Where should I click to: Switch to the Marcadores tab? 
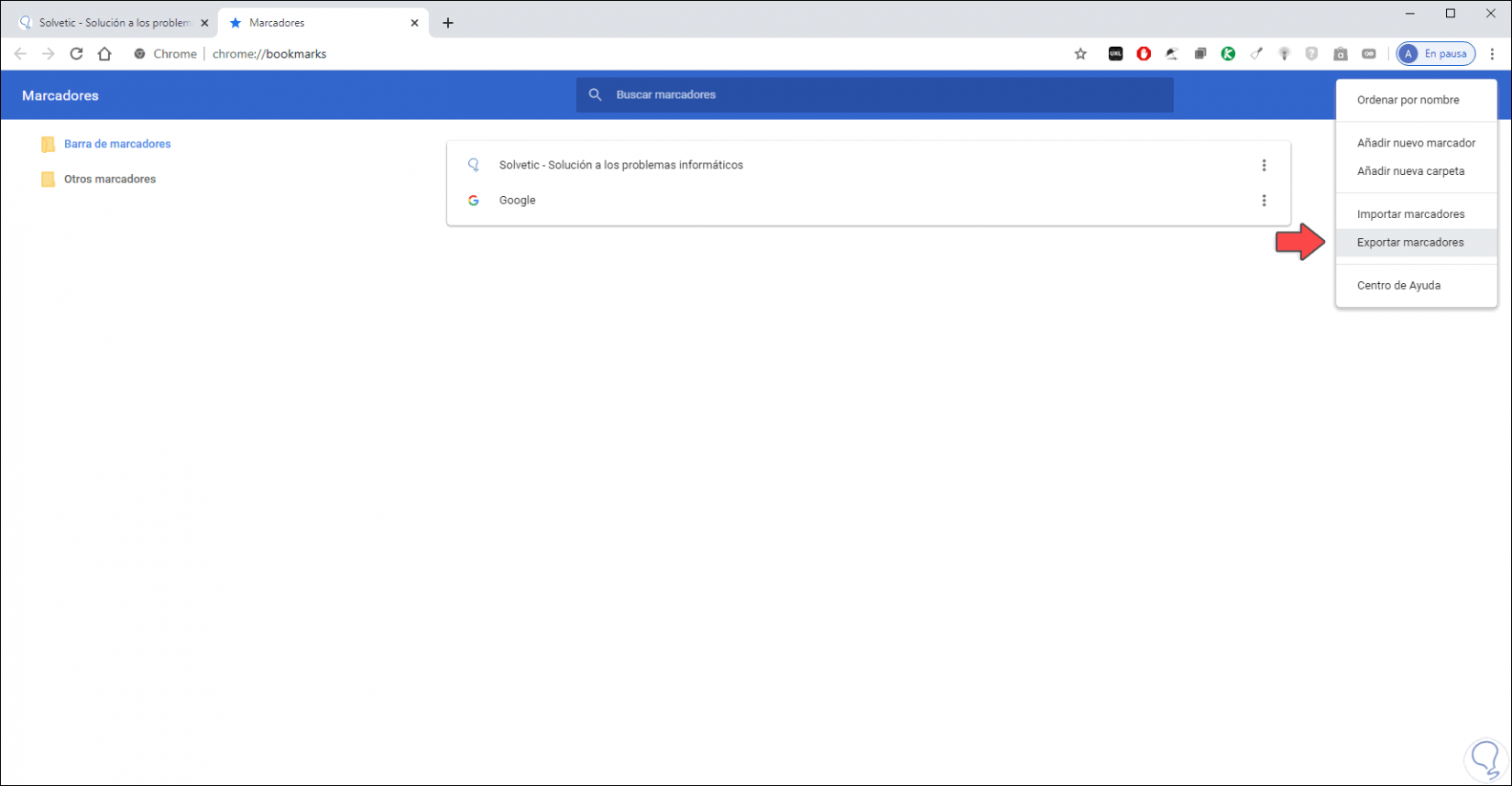pos(321,23)
